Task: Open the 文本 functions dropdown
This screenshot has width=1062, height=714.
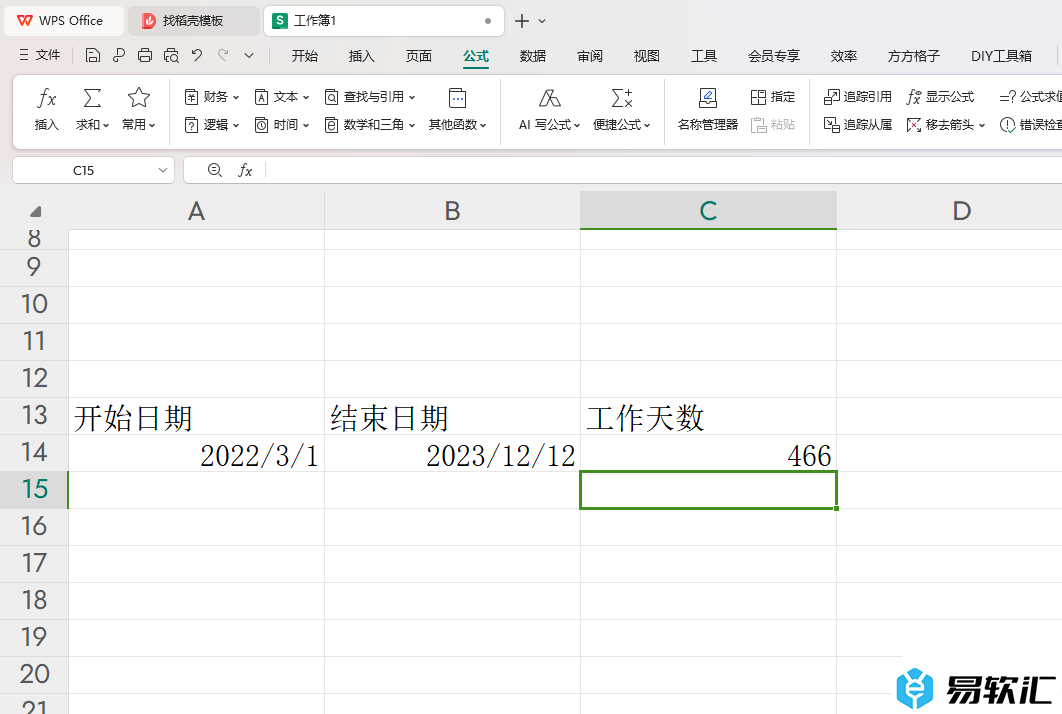Action: pos(282,97)
